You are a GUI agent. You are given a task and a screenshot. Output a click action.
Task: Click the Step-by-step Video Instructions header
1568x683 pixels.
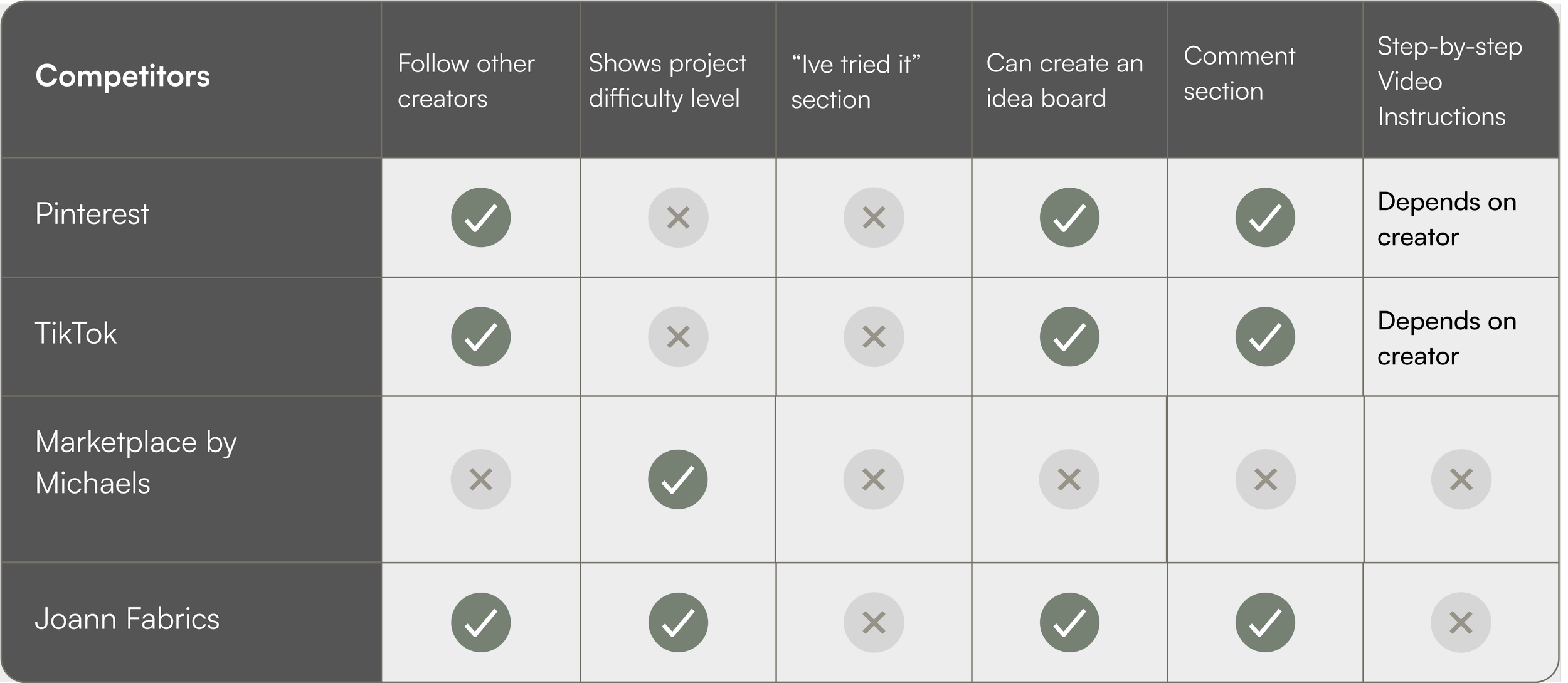pos(1449,82)
